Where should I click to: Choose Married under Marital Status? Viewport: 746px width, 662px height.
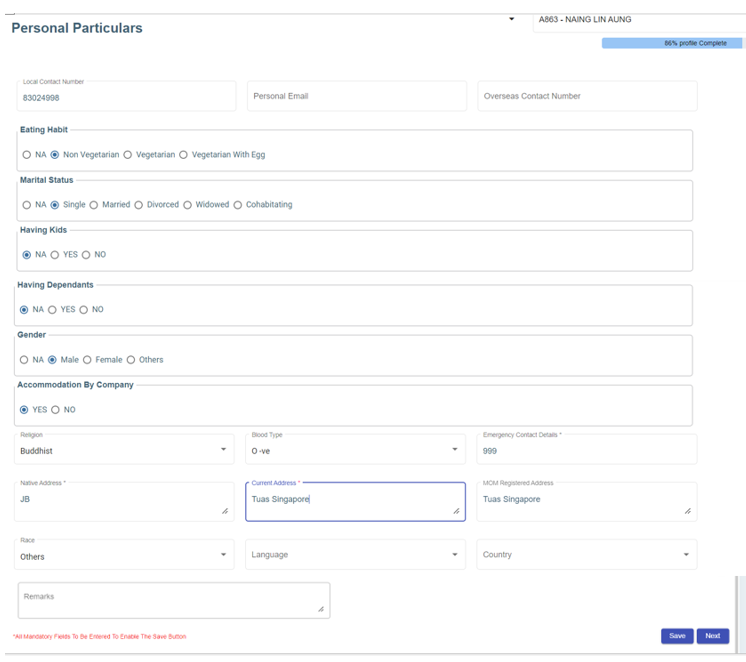(x=94, y=205)
